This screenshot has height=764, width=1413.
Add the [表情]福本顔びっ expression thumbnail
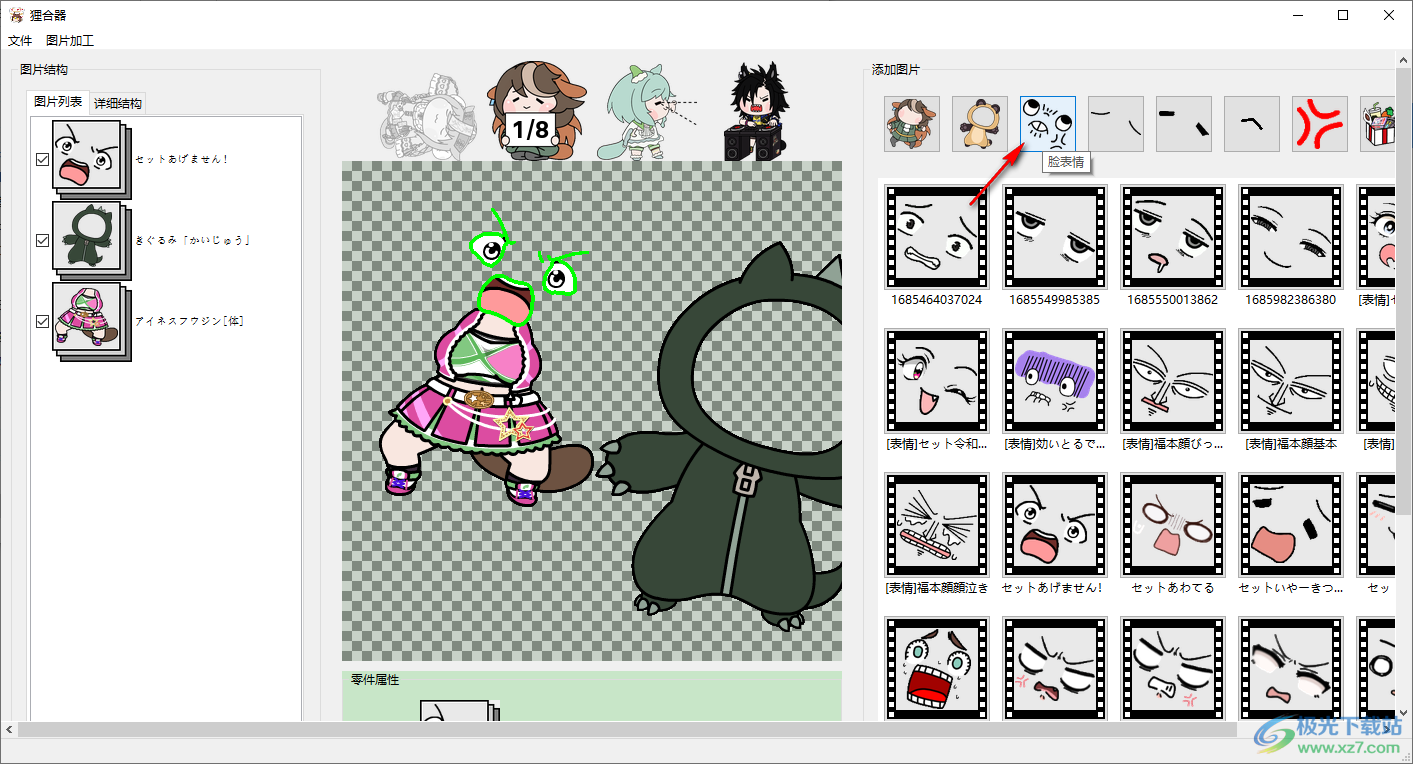(x=1172, y=381)
